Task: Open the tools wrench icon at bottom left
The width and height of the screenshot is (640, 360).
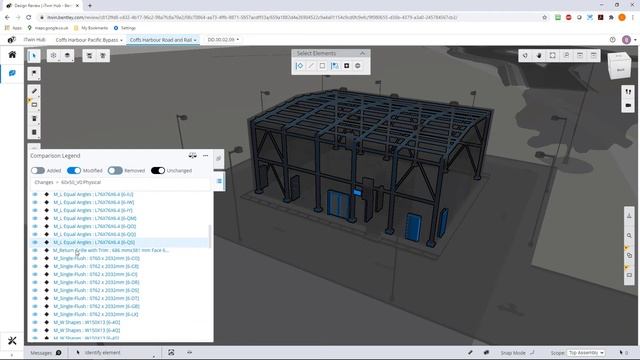Action: click(12, 340)
